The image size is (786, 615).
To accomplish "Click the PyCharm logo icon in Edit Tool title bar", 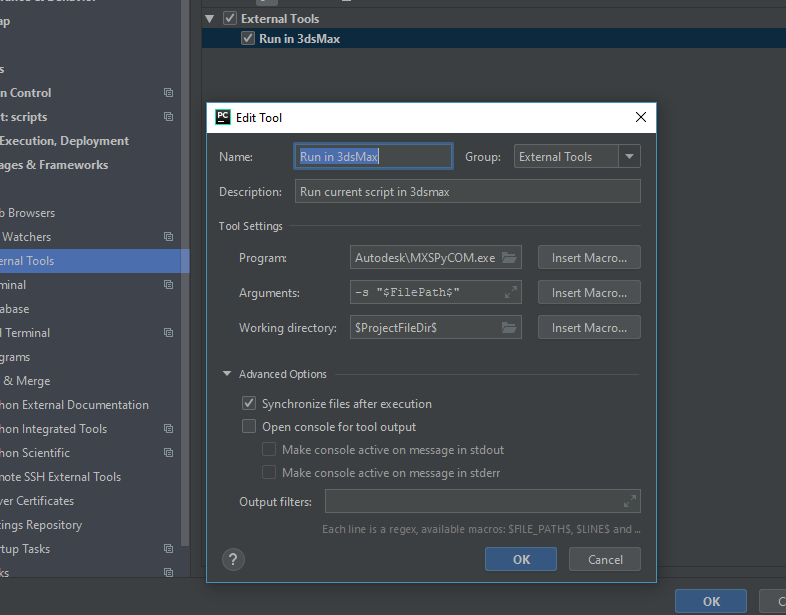I will click(x=223, y=117).
